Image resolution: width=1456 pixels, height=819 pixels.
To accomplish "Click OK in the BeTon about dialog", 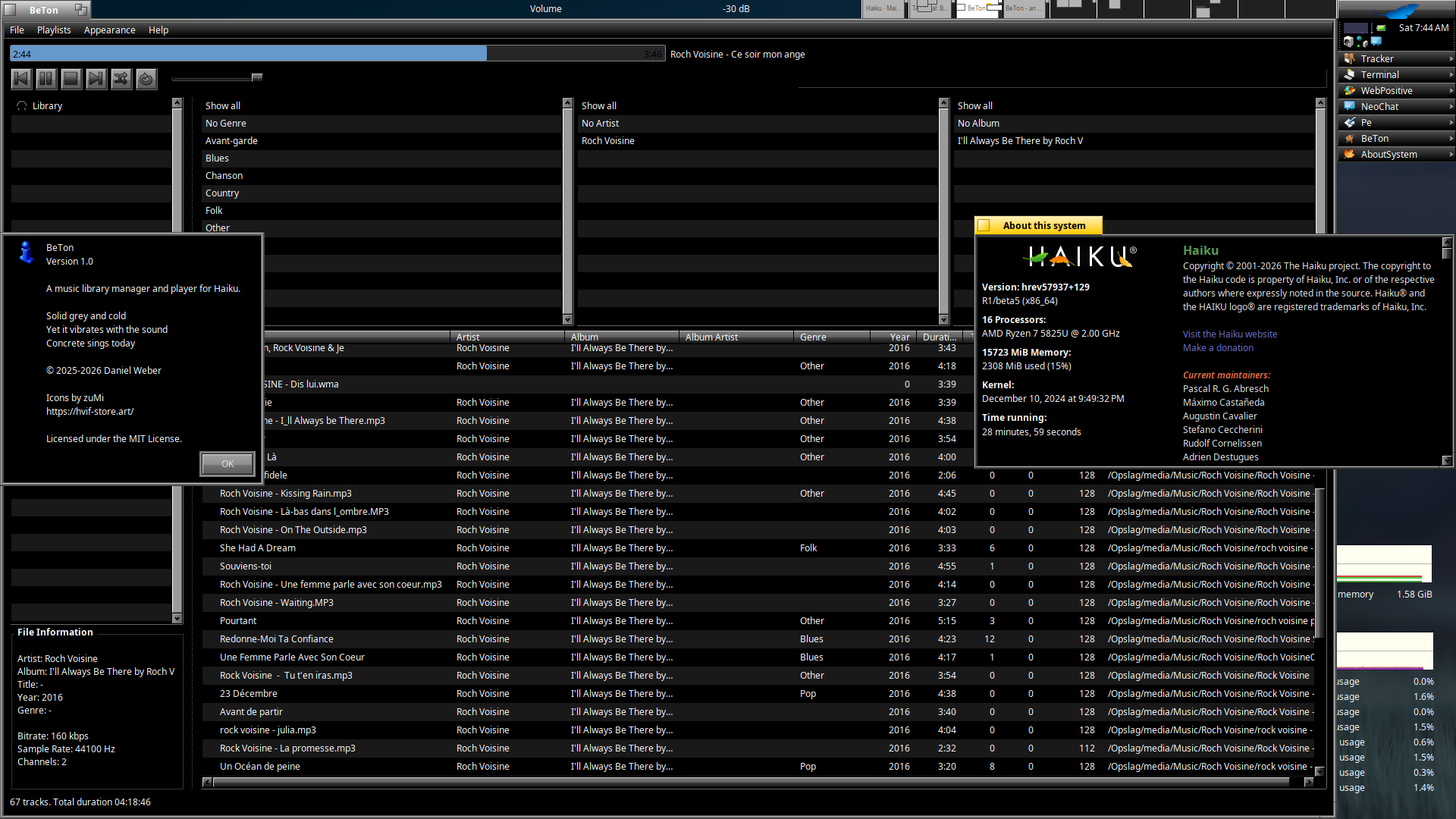I will [227, 463].
